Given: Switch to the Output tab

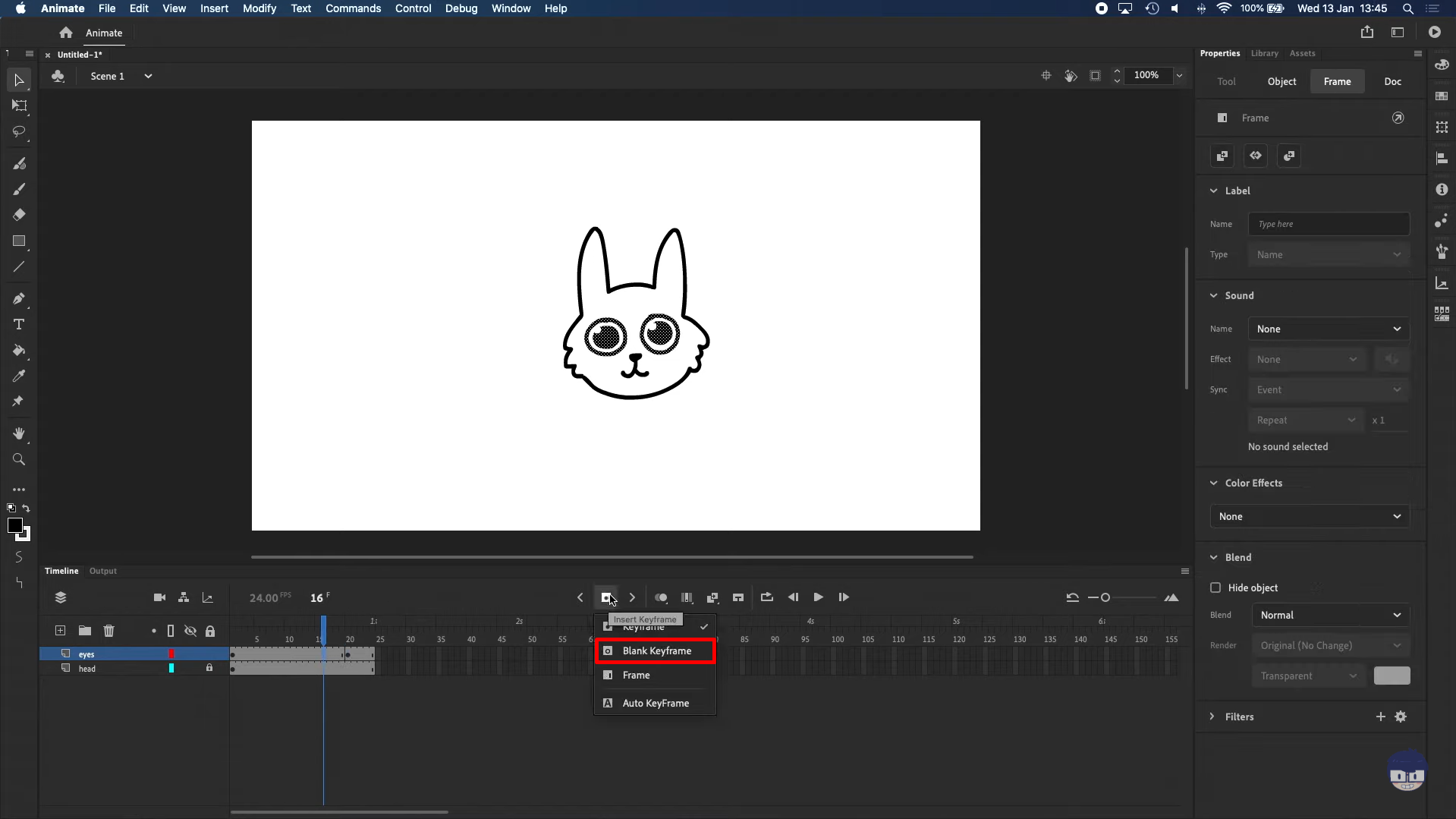Looking at the screenshot, I should [102, 570].
